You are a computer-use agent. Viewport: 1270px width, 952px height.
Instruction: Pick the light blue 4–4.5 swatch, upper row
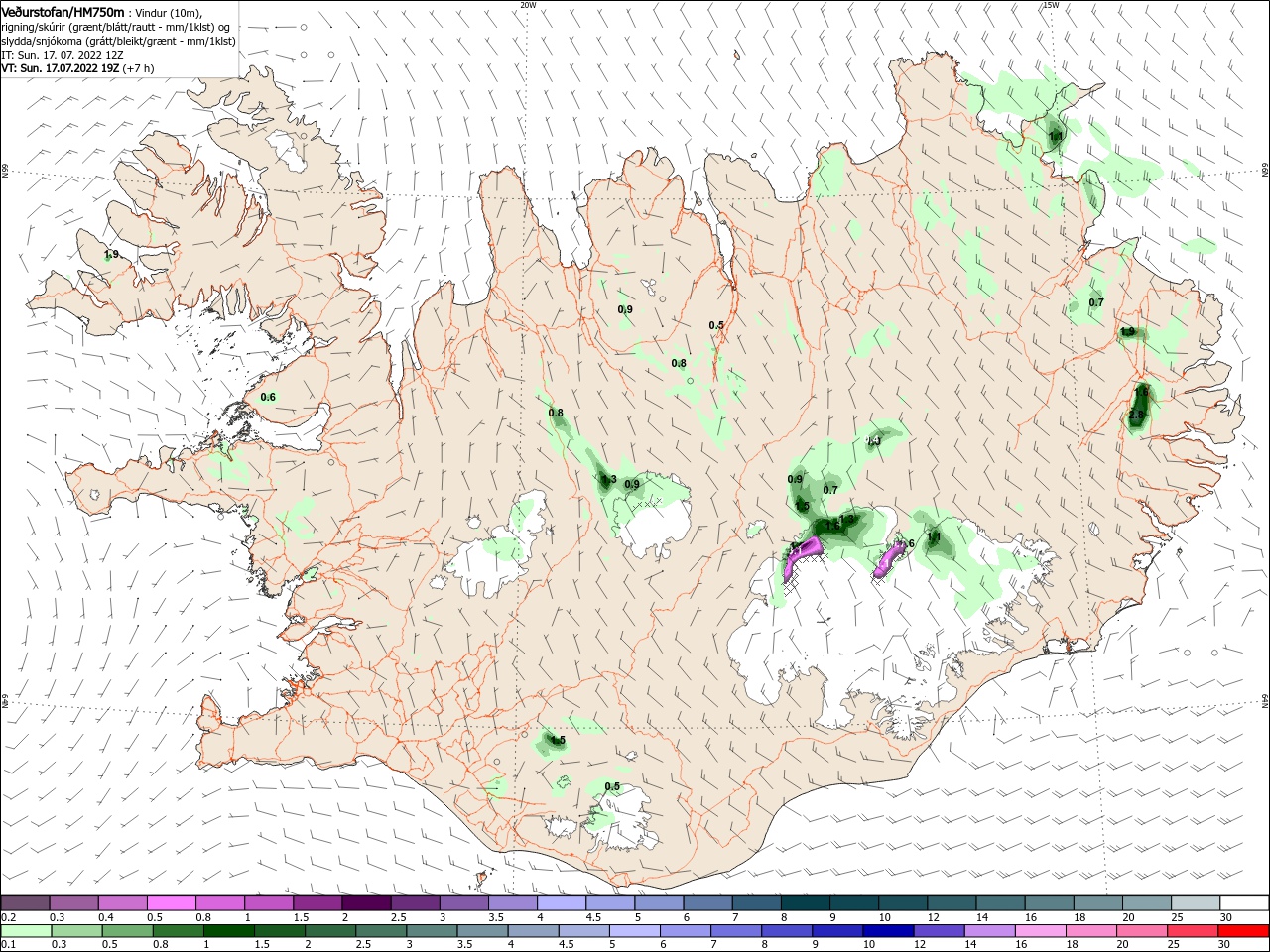tap(562, 903)
